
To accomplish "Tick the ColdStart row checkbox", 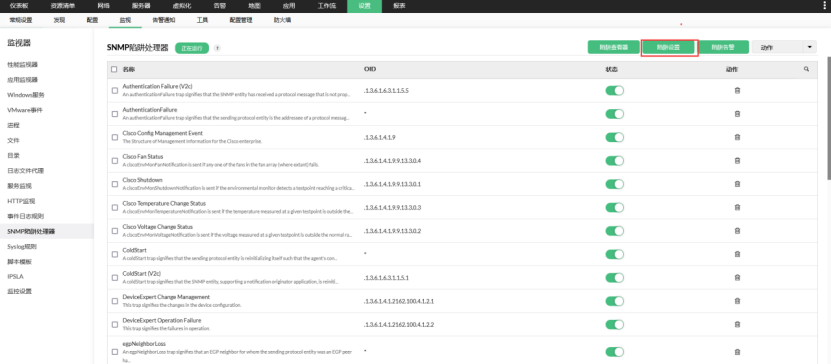I will [x=114, y=254].
